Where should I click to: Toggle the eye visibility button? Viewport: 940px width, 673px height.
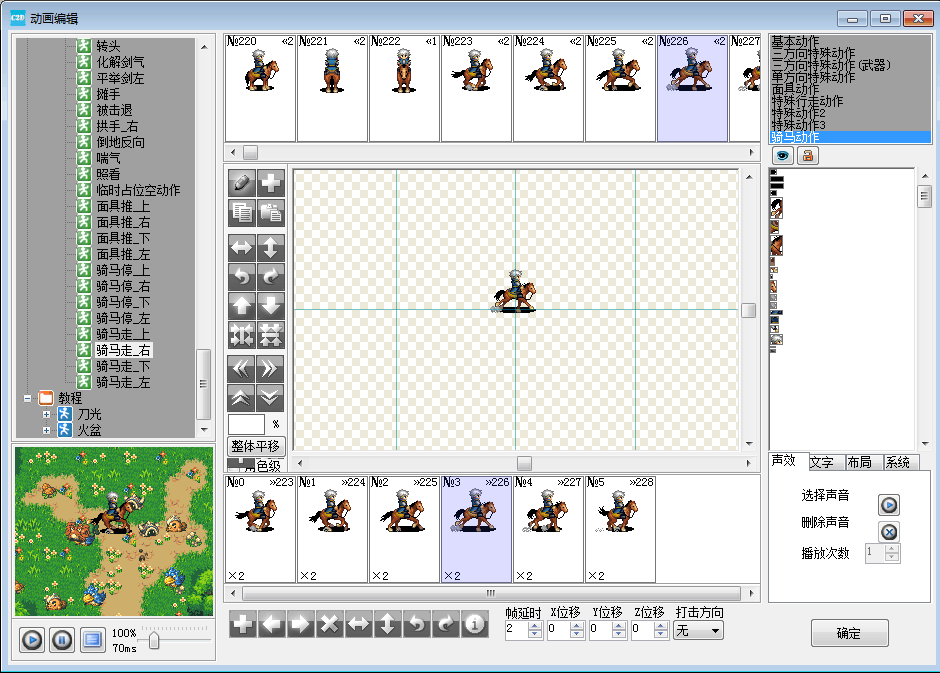pyautogui.click(x=781, y=156)
